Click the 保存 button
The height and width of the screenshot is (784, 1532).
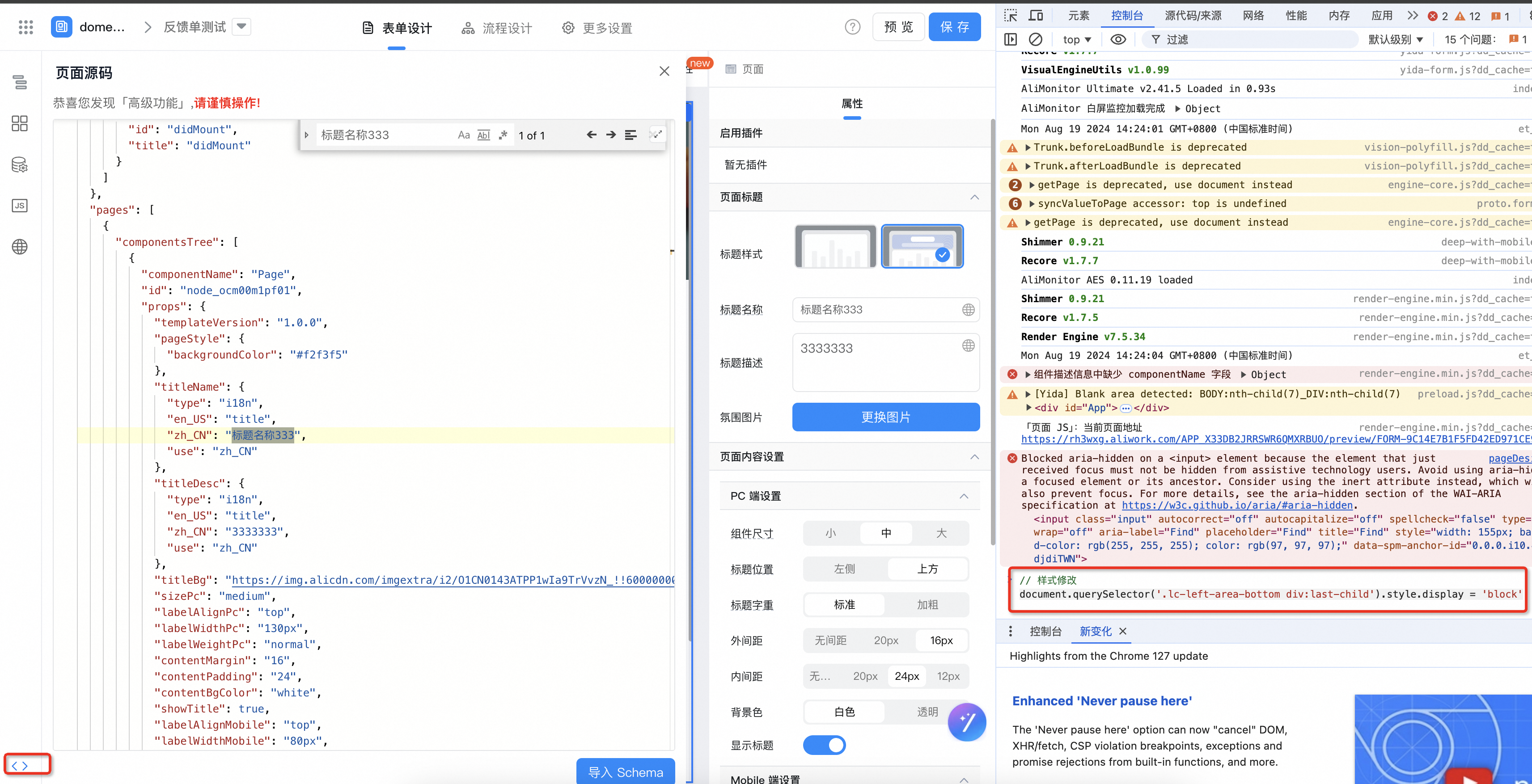(955, 27)
